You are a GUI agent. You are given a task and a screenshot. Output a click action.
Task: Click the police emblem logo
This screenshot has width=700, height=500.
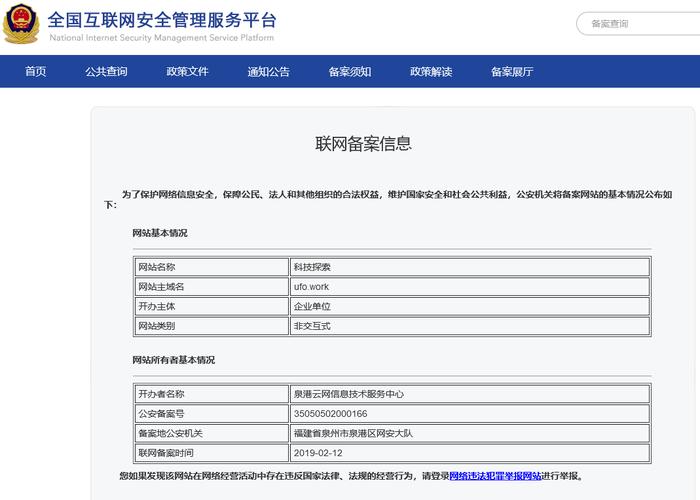[x=21, y=23]
